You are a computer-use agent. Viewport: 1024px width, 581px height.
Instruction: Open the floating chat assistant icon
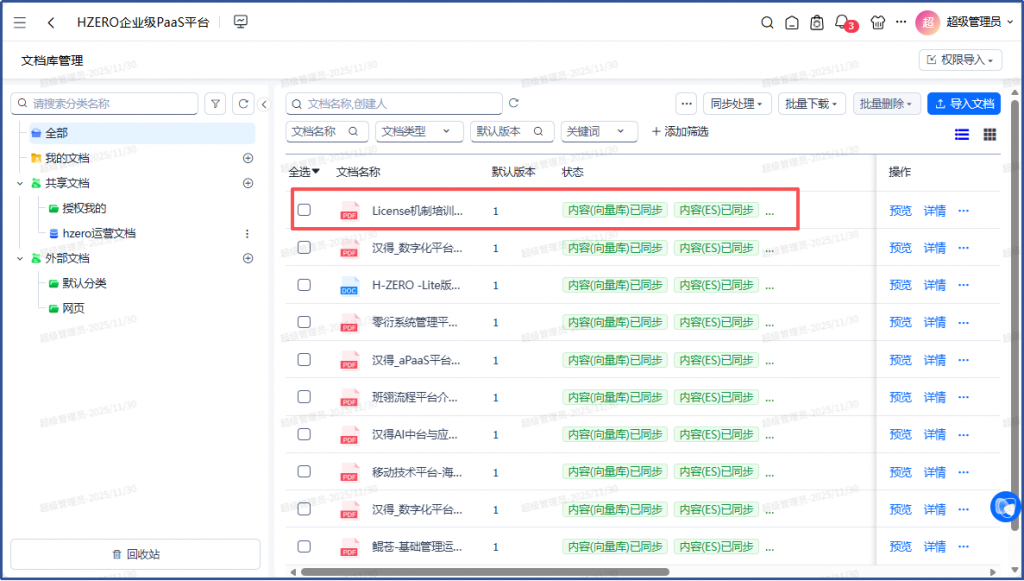1004,506
